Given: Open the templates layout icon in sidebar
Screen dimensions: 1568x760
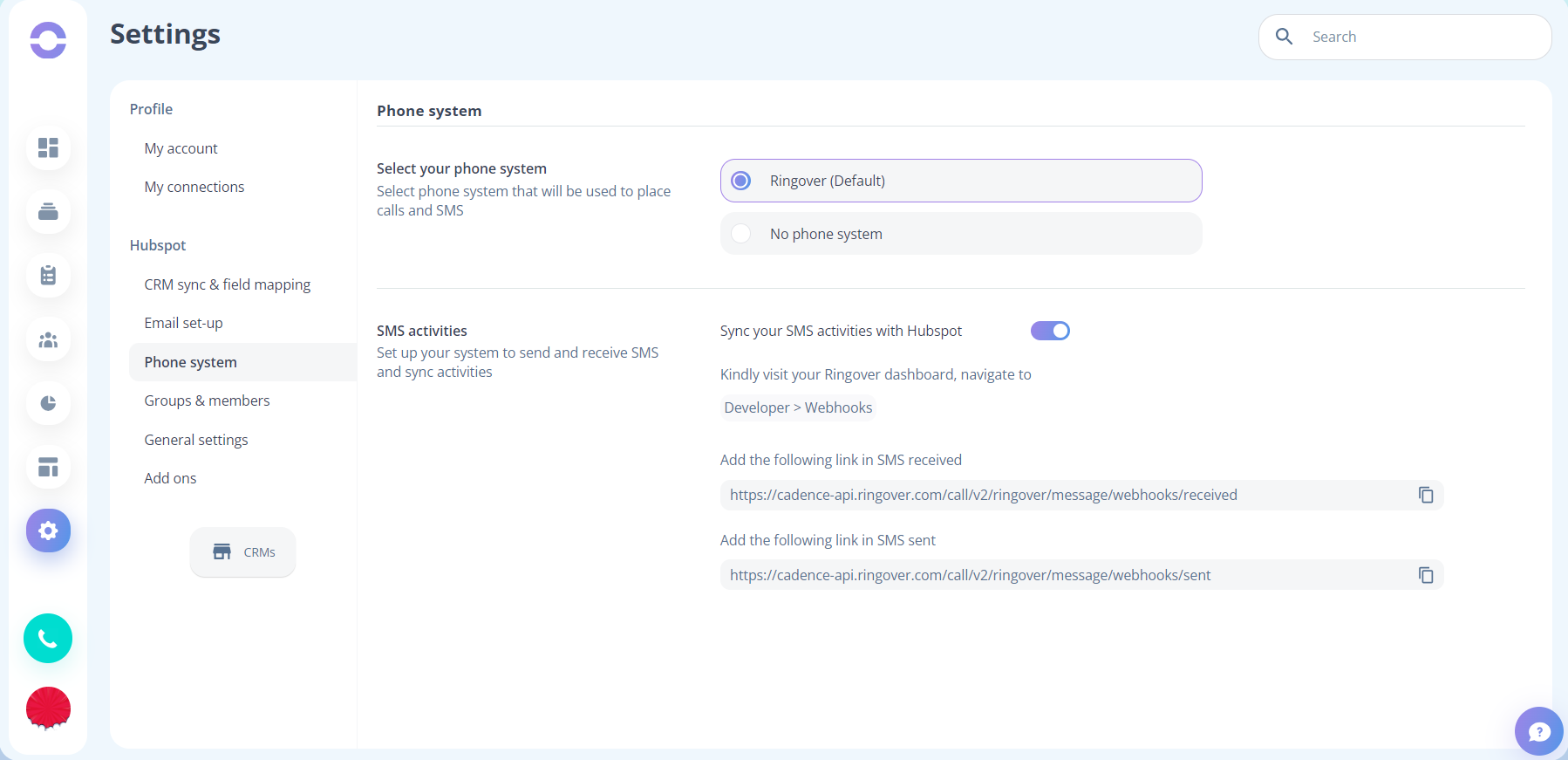Looking at the screenshot, I should point(48,467).
